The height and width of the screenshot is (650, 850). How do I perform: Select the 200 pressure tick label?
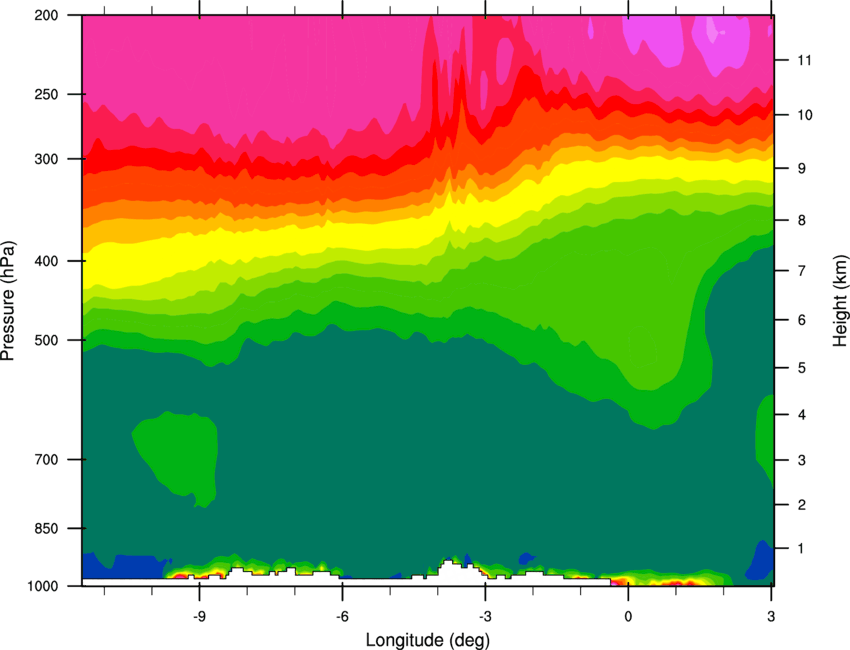pyautogui.click(x=47, y=15)
